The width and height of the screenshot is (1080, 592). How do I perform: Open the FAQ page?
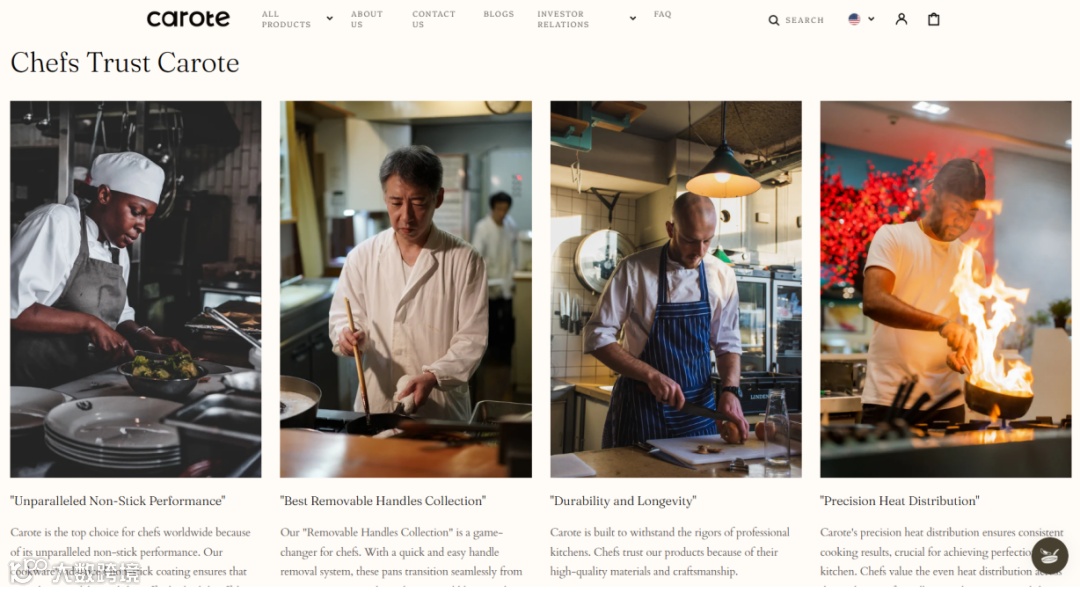click(663, 14)
